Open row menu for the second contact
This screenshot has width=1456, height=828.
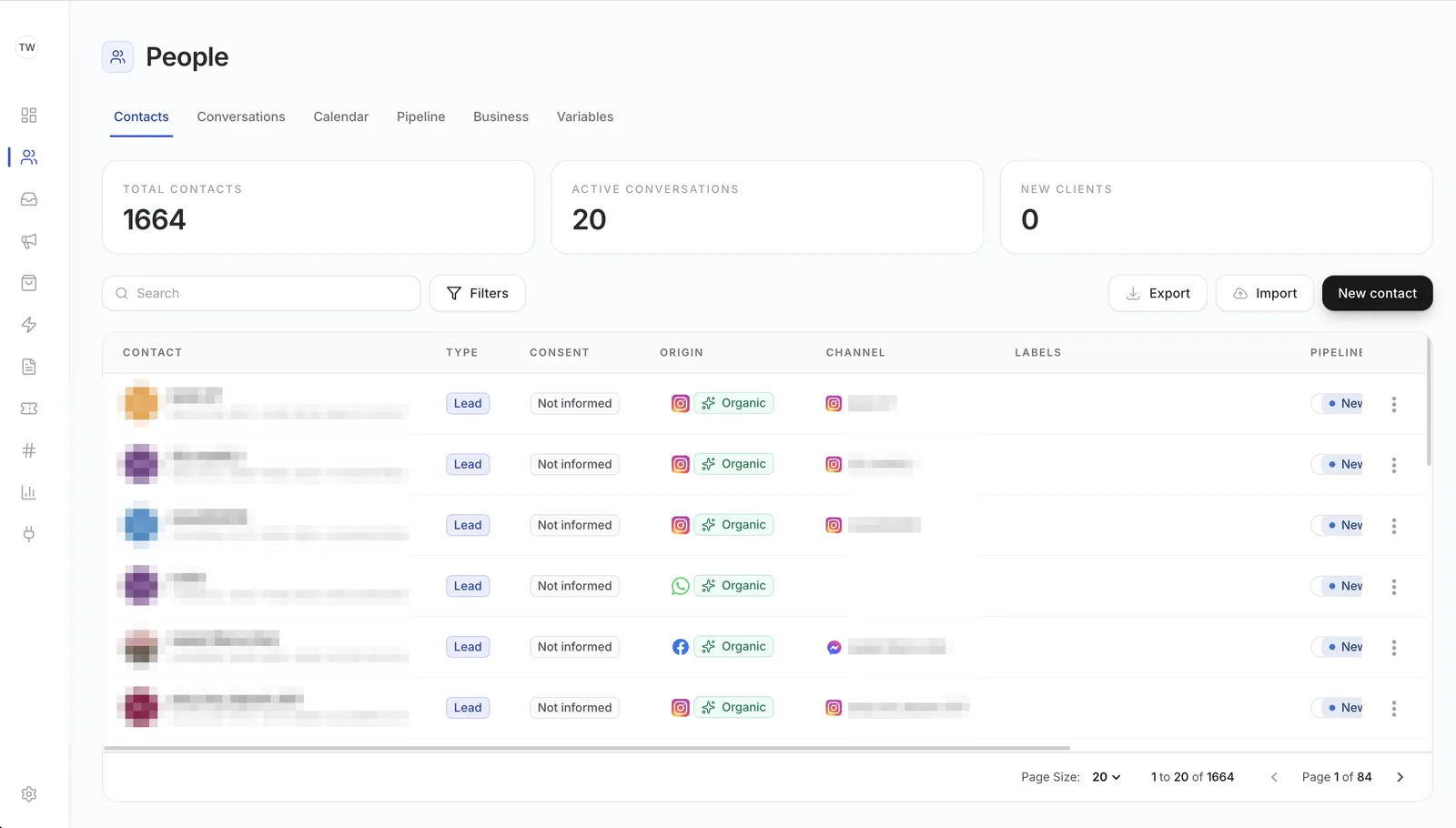(1393, 465)
